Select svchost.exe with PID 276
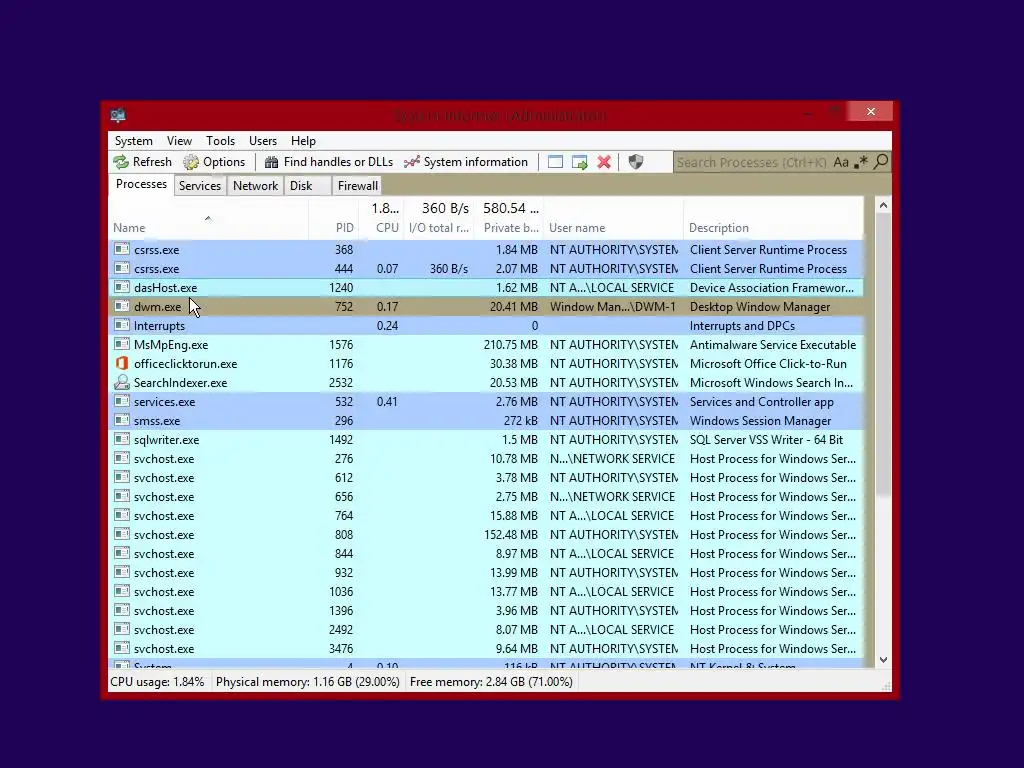Screen dimensions: 1024x768 (486, 458)
